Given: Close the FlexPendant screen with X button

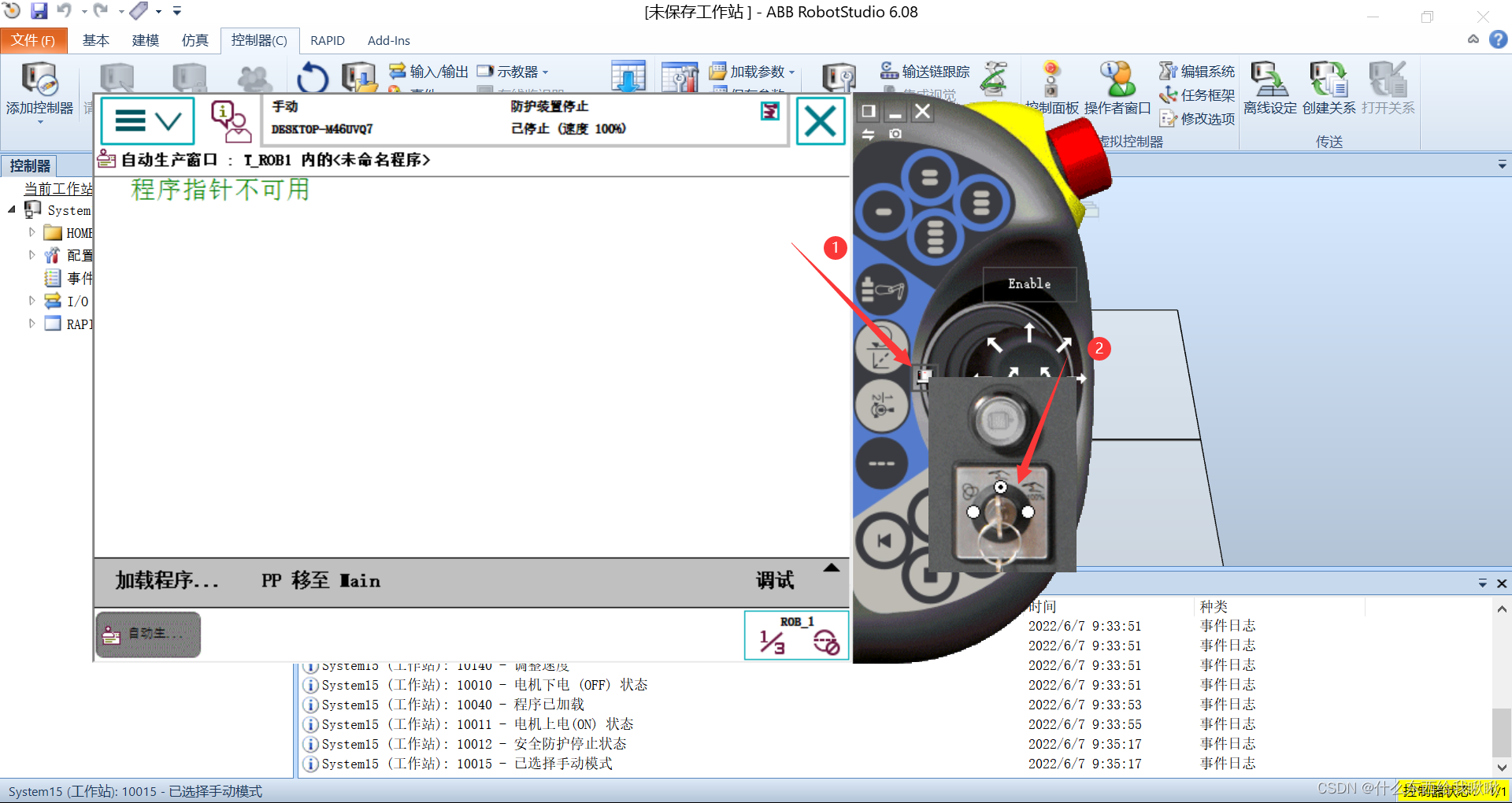Looking at the screenshot, I should click(821, 121).
